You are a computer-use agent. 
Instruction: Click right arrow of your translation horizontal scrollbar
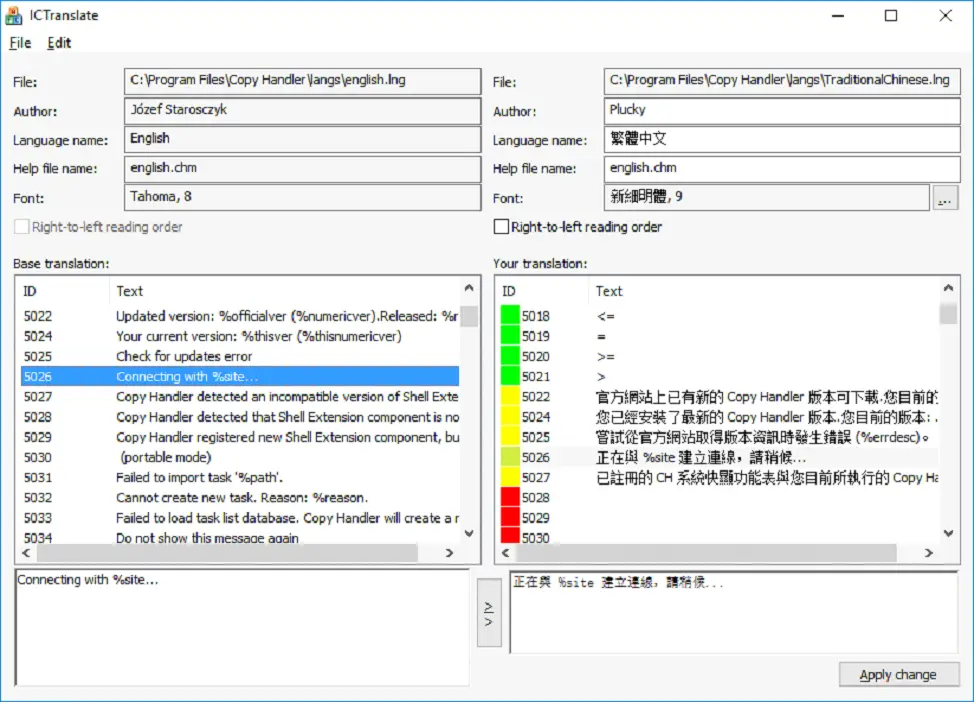pyautogui.click(x=929, y=553)
